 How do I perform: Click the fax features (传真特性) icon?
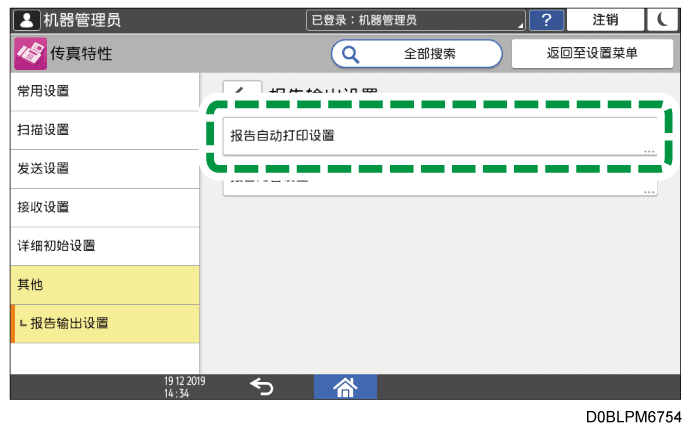tap(30, 54)
